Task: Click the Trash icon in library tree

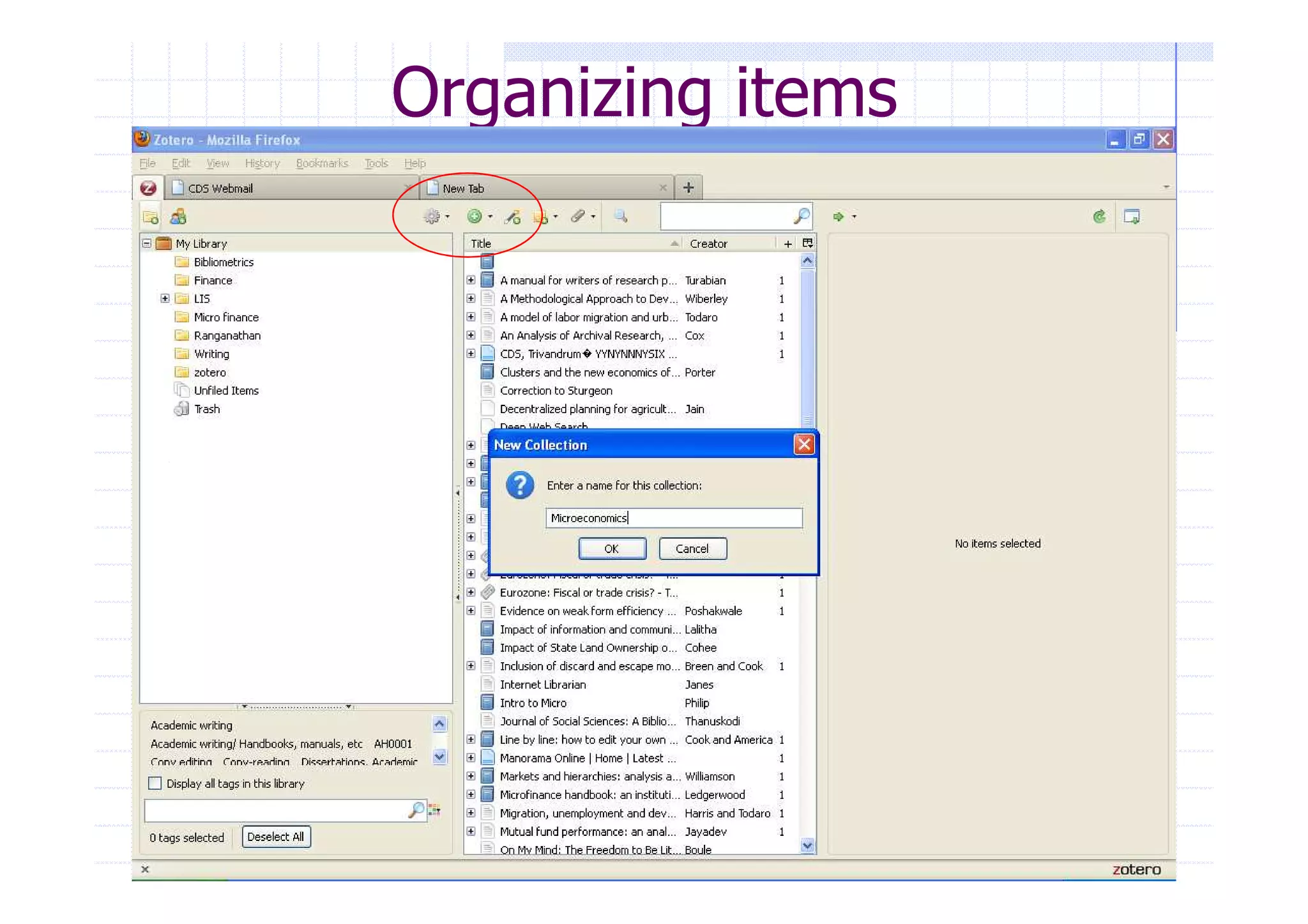Action: coord(182,409)
